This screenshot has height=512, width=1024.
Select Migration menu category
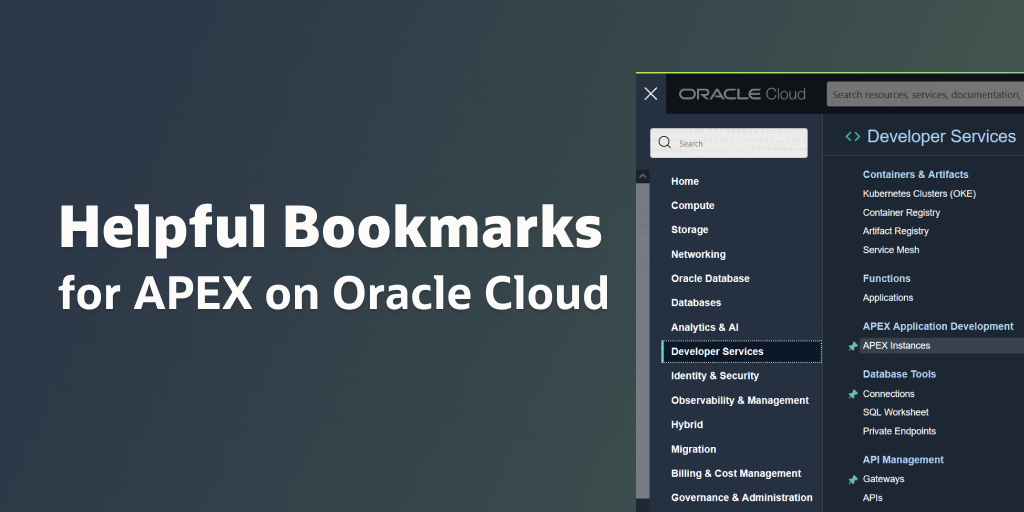point(693,449)
